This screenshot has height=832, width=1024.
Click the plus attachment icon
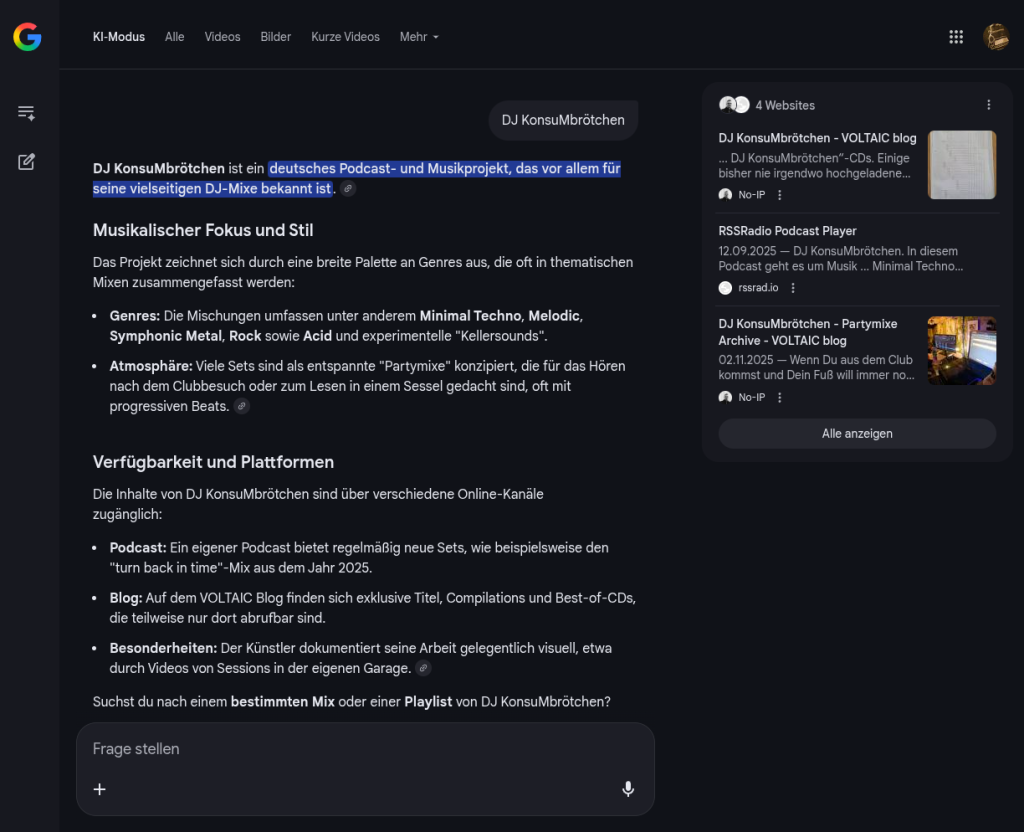click(100, 789)
